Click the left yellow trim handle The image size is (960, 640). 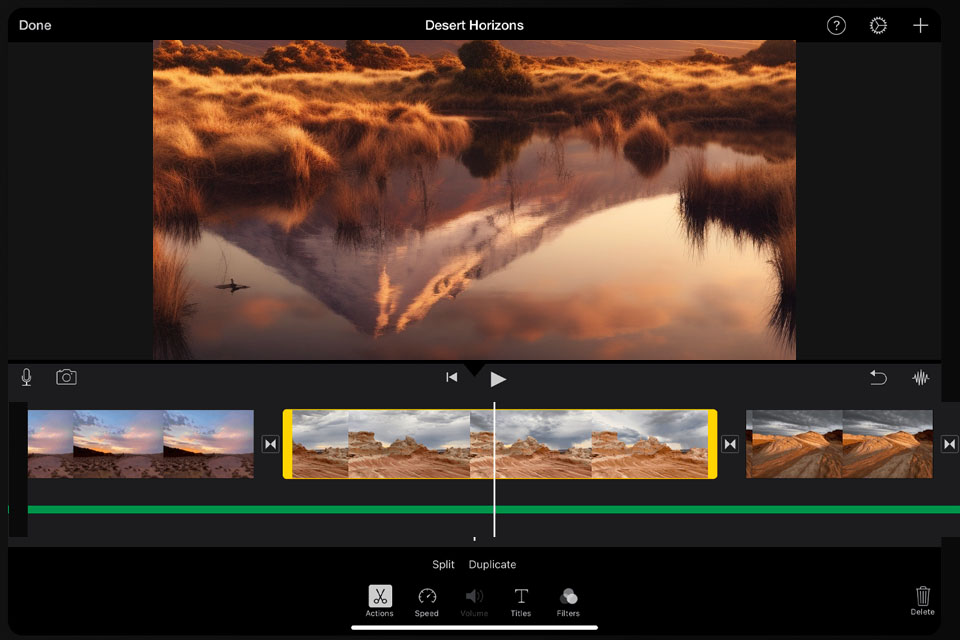click(x=287, y=444)
